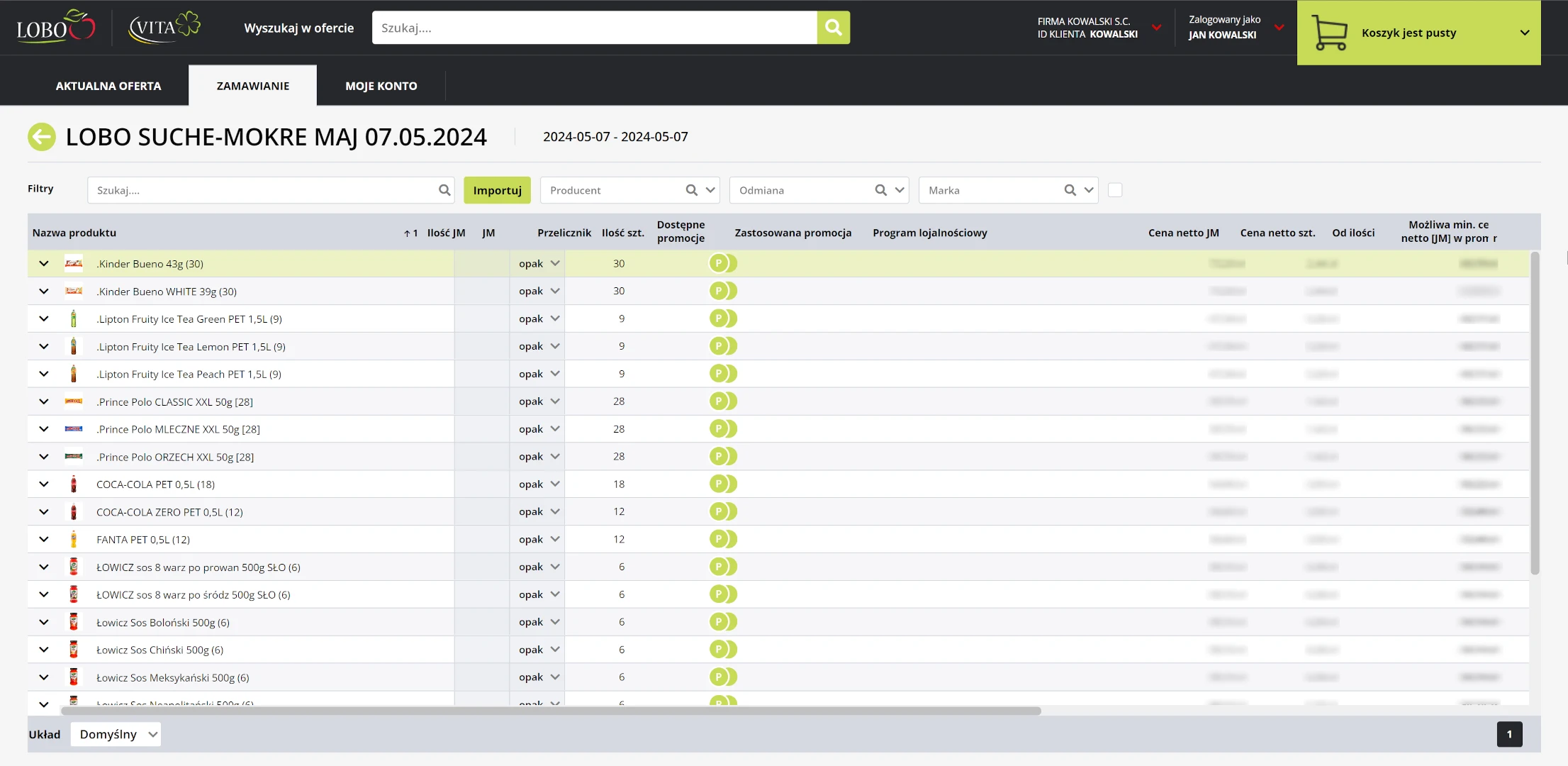Click the horizontal table scrollbar
This screenshot has width=1568, height=766.
pos(551,711)
